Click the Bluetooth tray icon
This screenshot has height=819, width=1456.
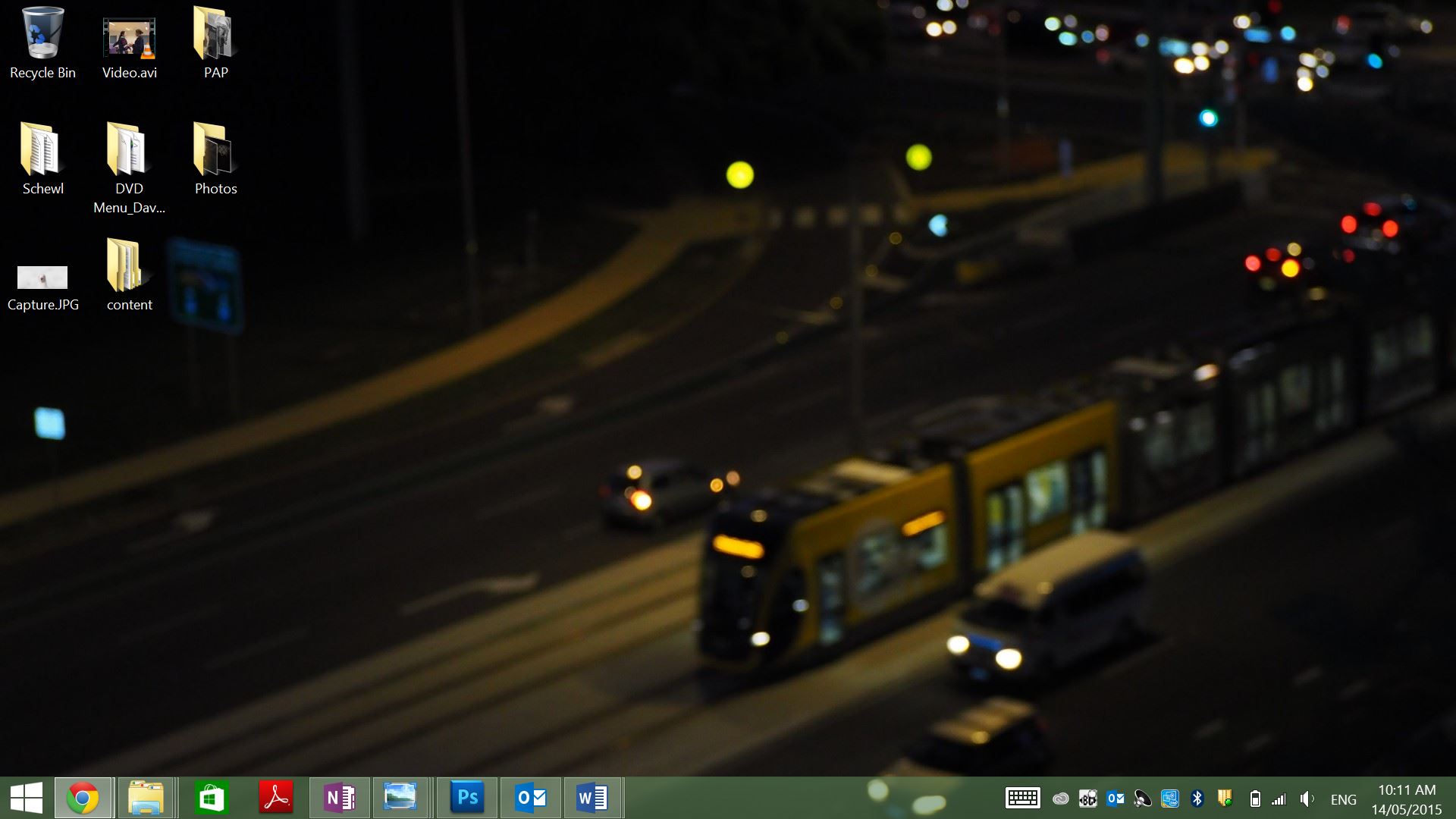pos(1197,798)
